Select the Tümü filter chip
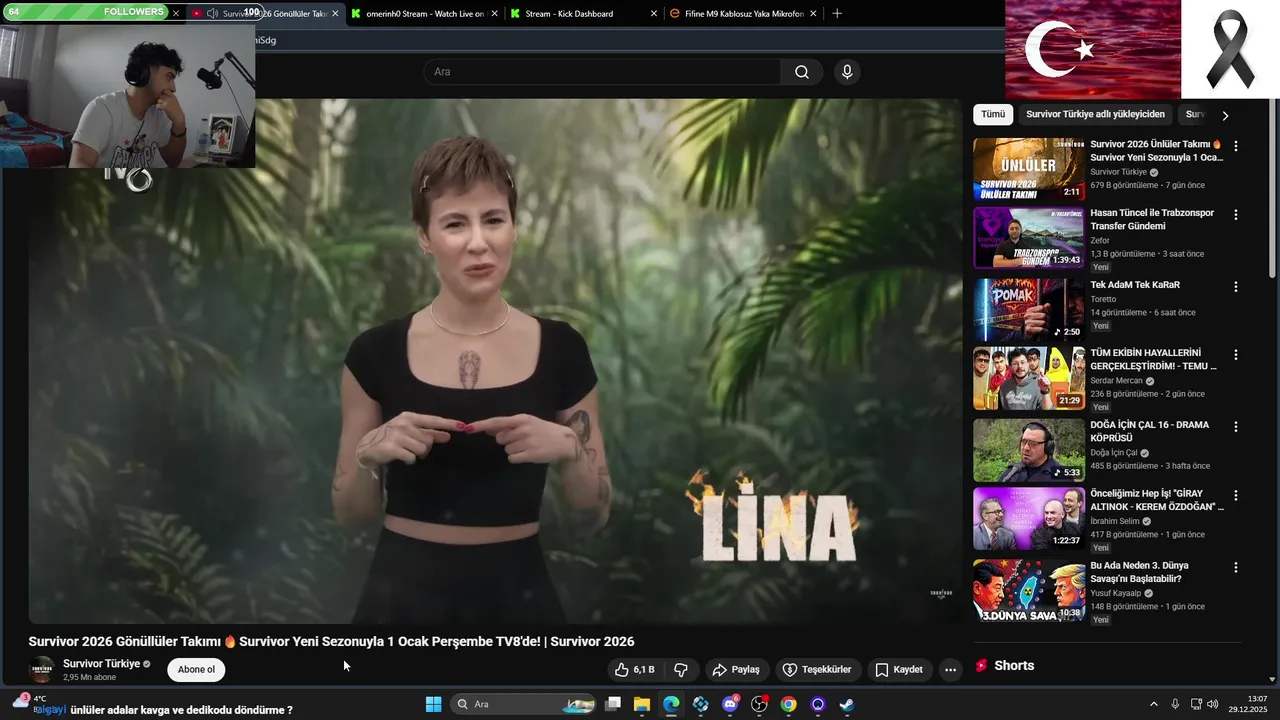Screen dimensions: 1280x720 [993, 114]
